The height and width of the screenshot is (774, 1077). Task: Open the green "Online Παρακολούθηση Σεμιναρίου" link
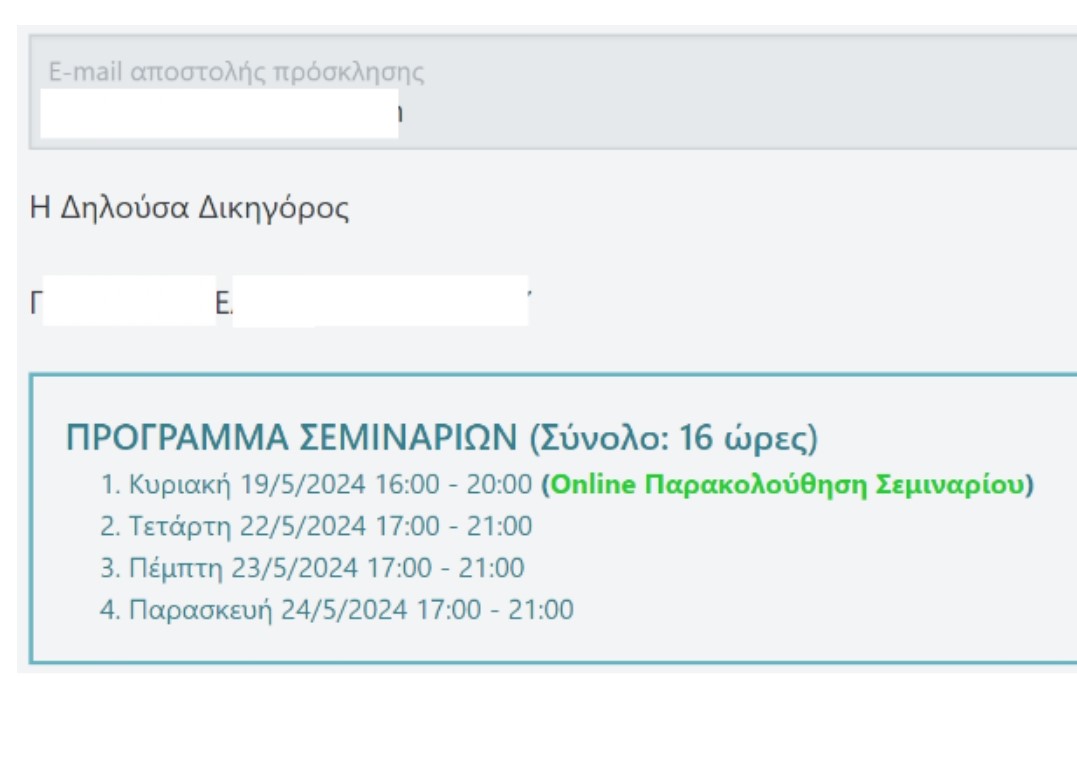[787, 485]
